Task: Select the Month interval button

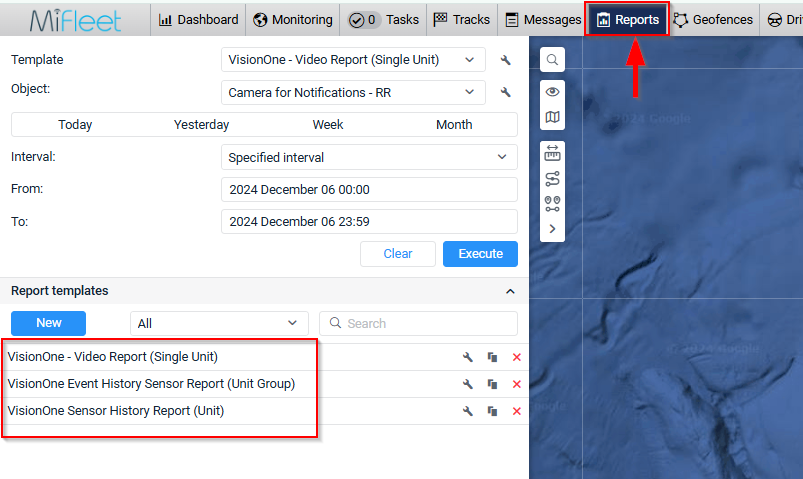Action: coord(454,124)
